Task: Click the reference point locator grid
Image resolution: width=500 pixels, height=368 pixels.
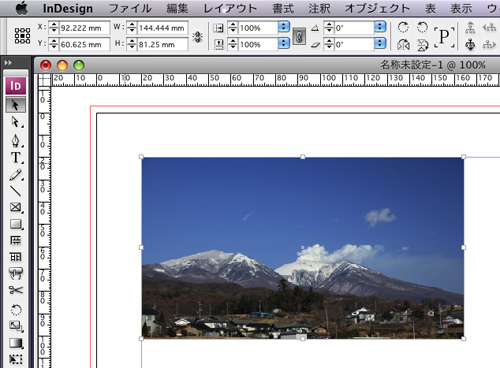Action: pyautogui.click(x=23, y=36)
